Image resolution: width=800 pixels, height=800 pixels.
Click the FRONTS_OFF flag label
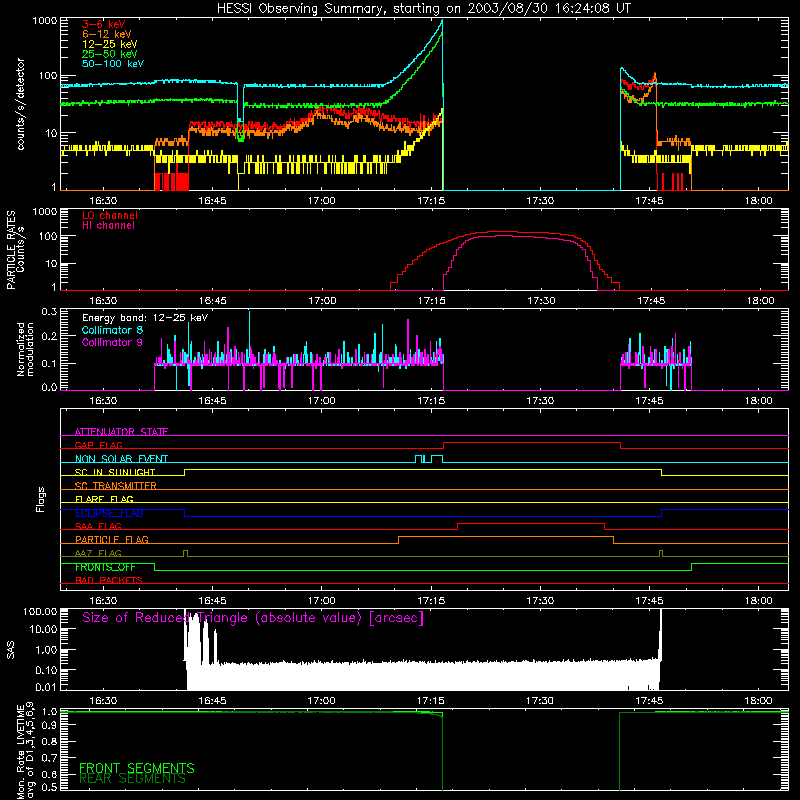105,567
